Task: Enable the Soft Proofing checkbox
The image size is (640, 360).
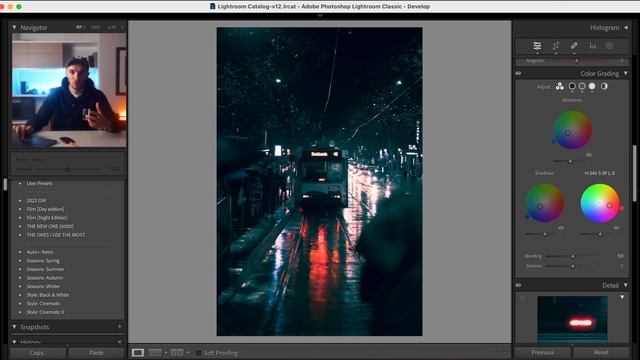Action: 198,353
